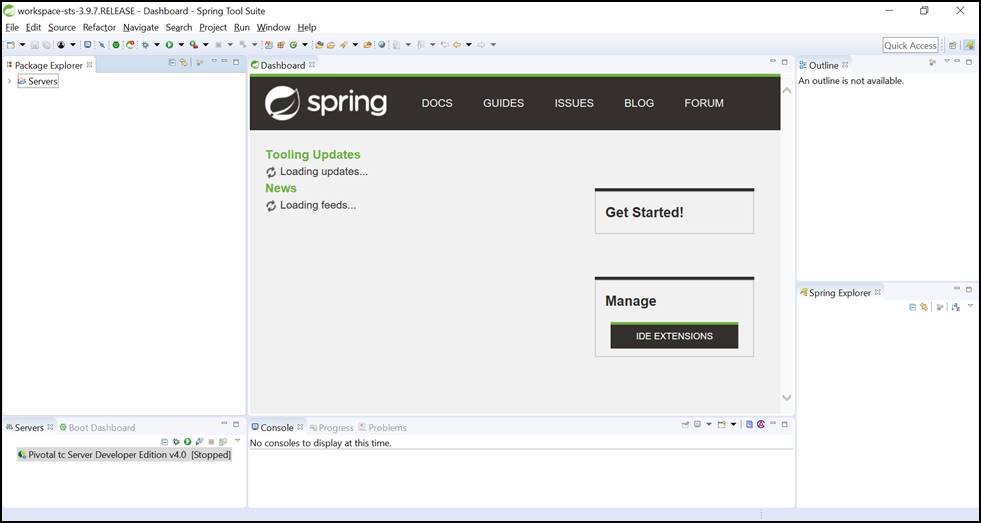
Task: Toggle Link with Editor in Spring Explorer
Action: coord(924,307)
